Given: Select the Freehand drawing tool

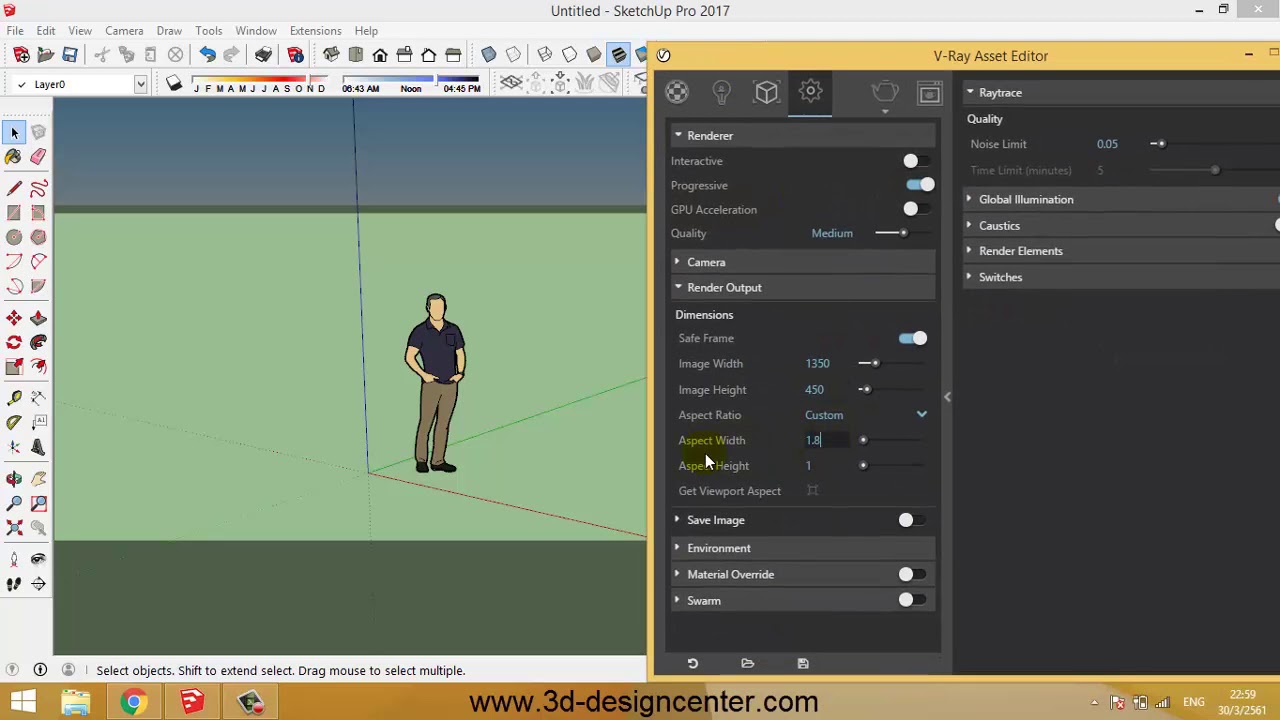Looking at the screenshot, I should point(38,188).
